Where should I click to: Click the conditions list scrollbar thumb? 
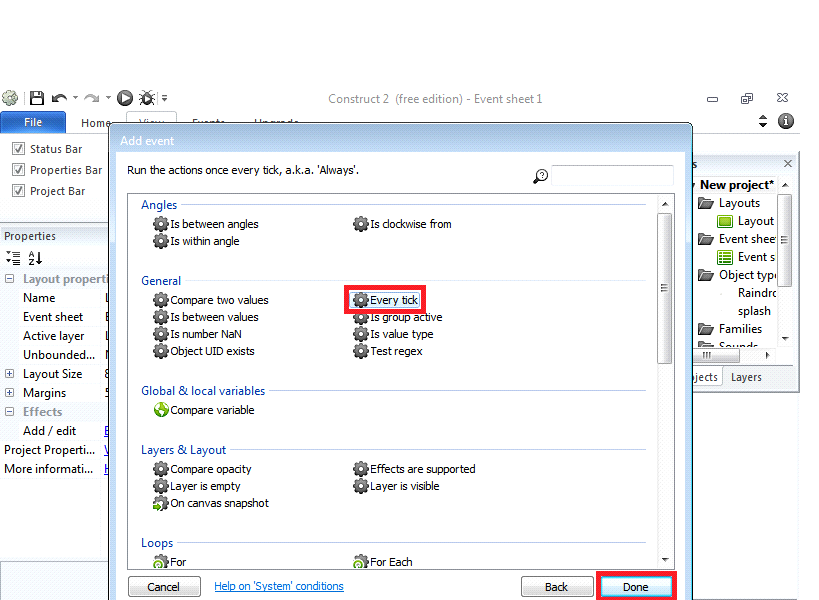(664, 288)
